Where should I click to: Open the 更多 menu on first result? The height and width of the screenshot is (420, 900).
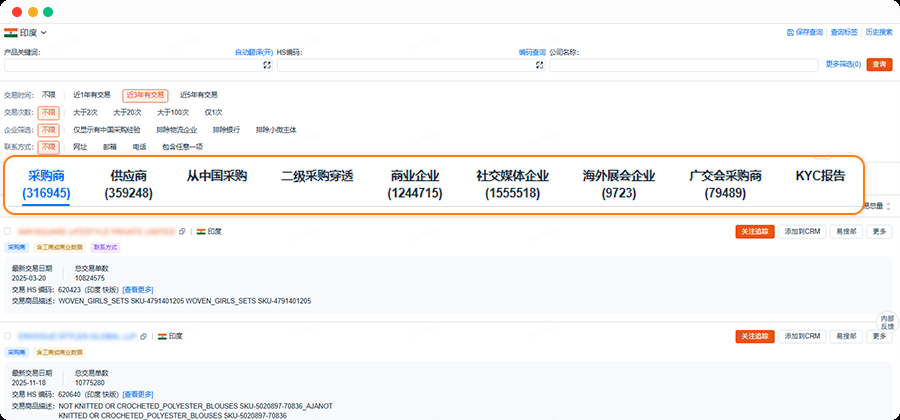(x=879, y=231)
